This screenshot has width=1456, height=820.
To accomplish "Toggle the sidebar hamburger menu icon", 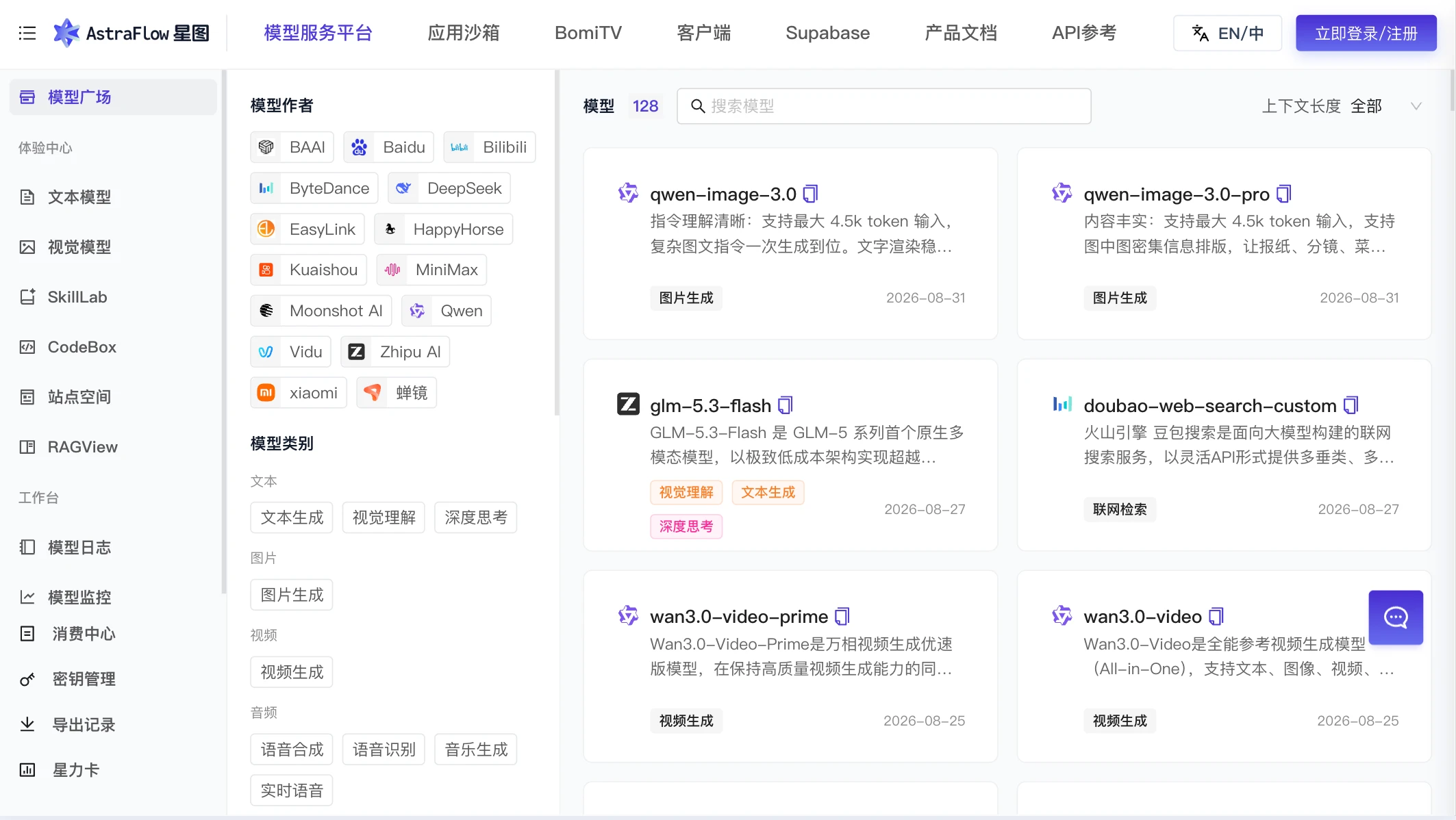I will coord(27,33).
